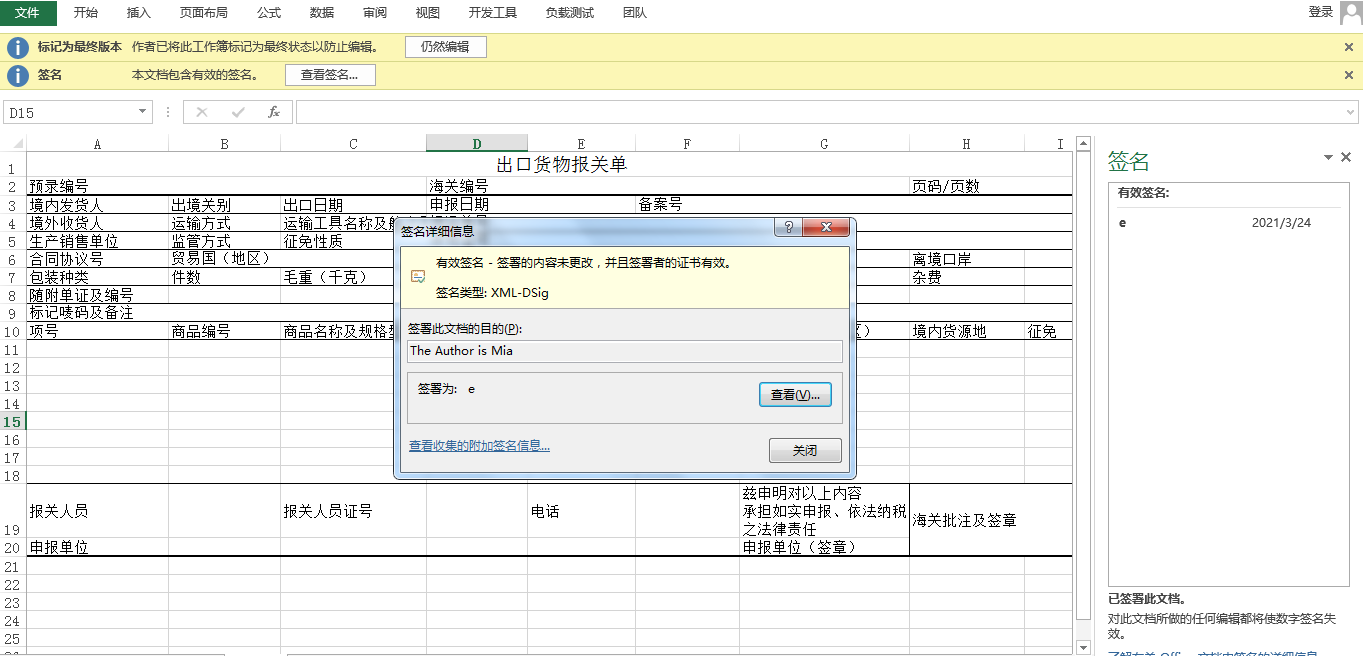Close the 签名 task pane with its X icon
This screenshot has height=656, width=1363.
(x=1346, y=157)
